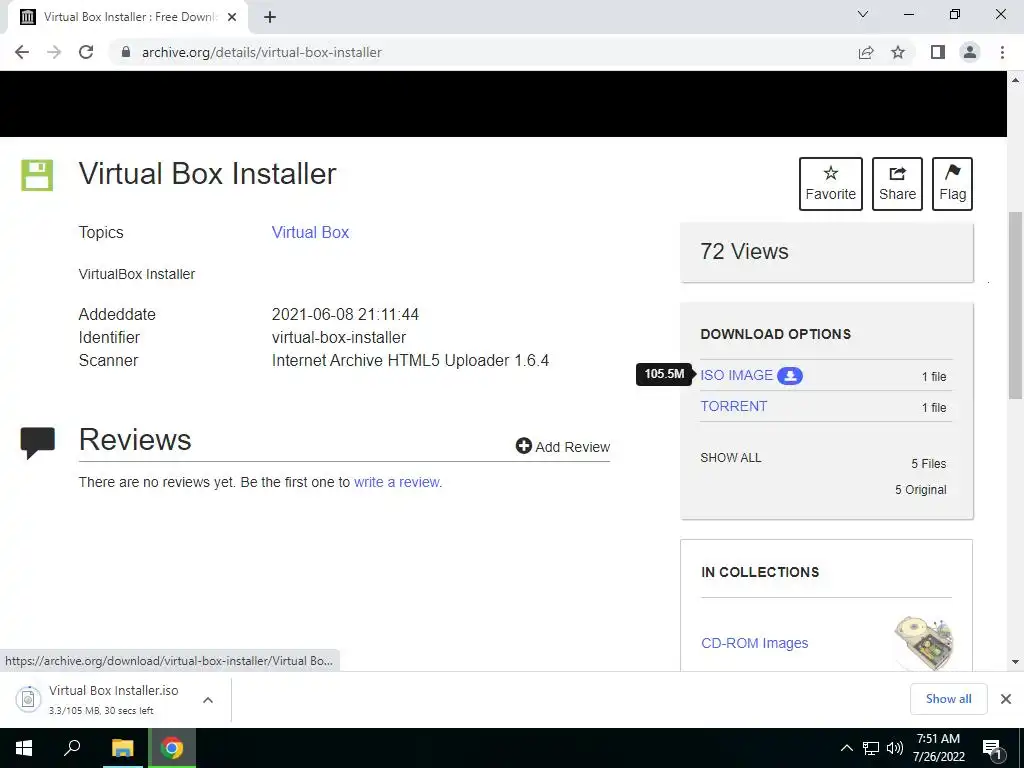This screenshot has height=768, width=1024.
Task: Click 'Internet Archive HTML5 Uploader 1.6.4' text
Action: (x=410, y=360)
